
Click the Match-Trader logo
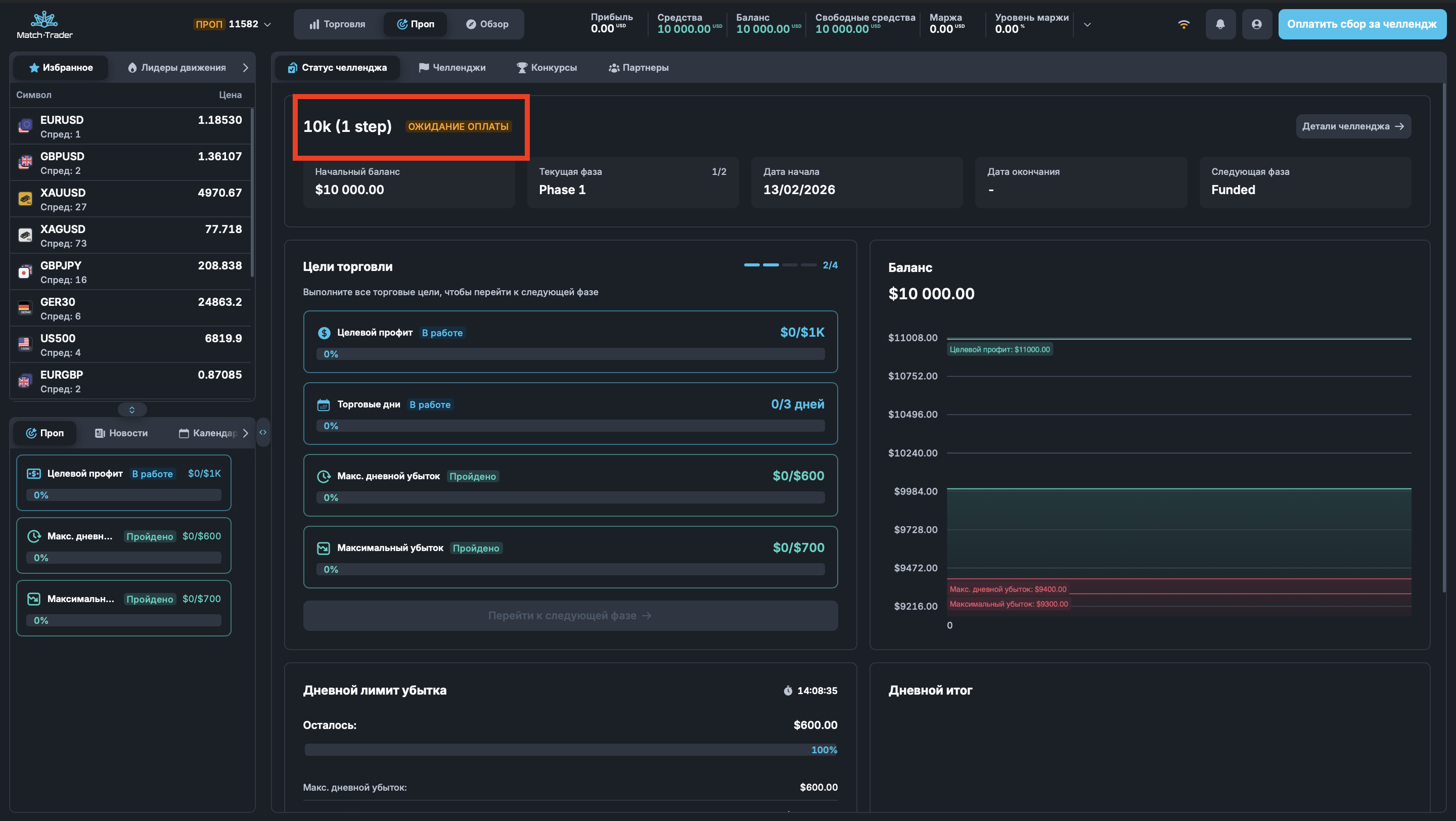(44, 24)
